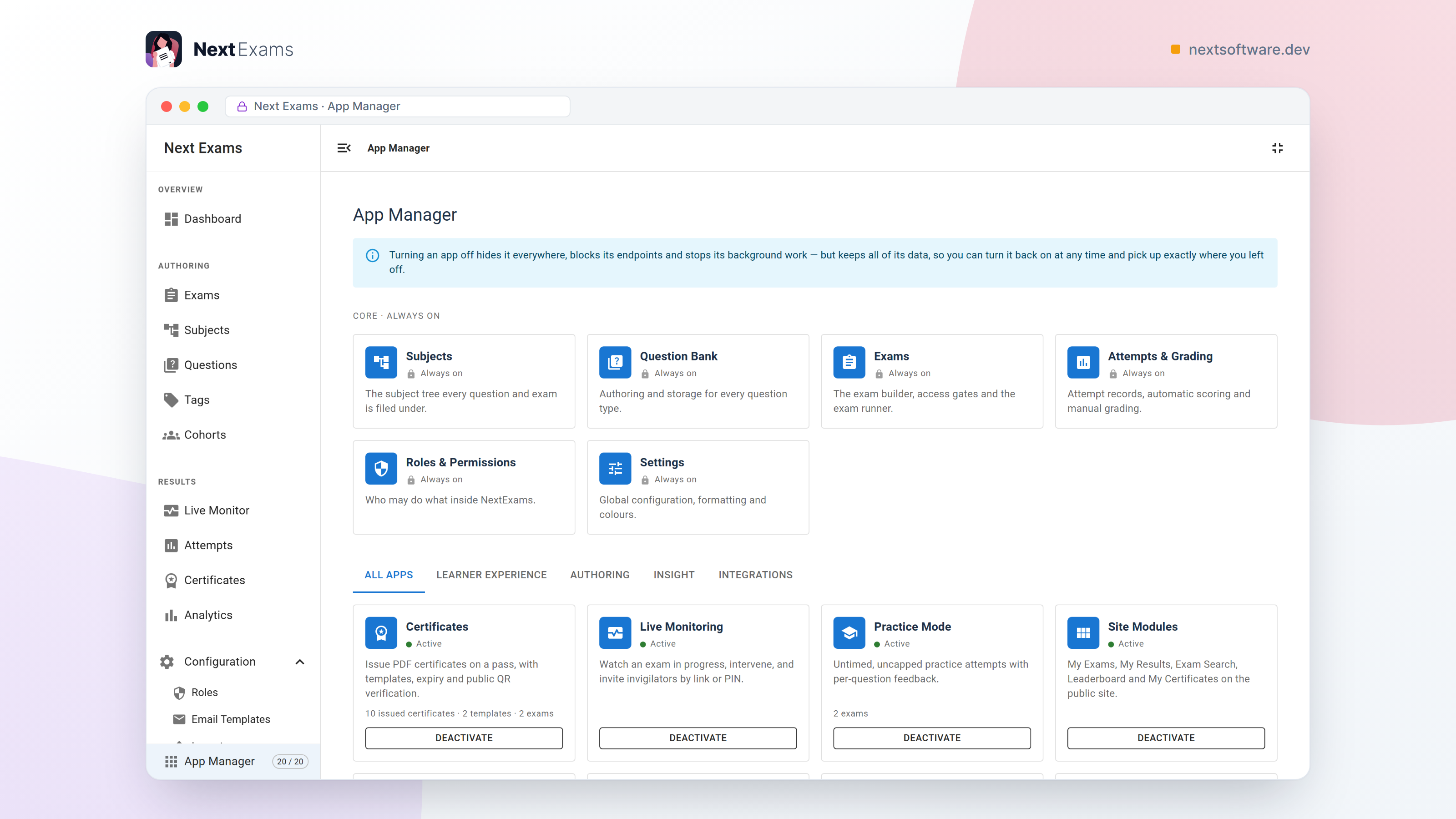Deactivate the Practice Mode app
Viewport: 1456px width, 819px height.
point(931,738)
